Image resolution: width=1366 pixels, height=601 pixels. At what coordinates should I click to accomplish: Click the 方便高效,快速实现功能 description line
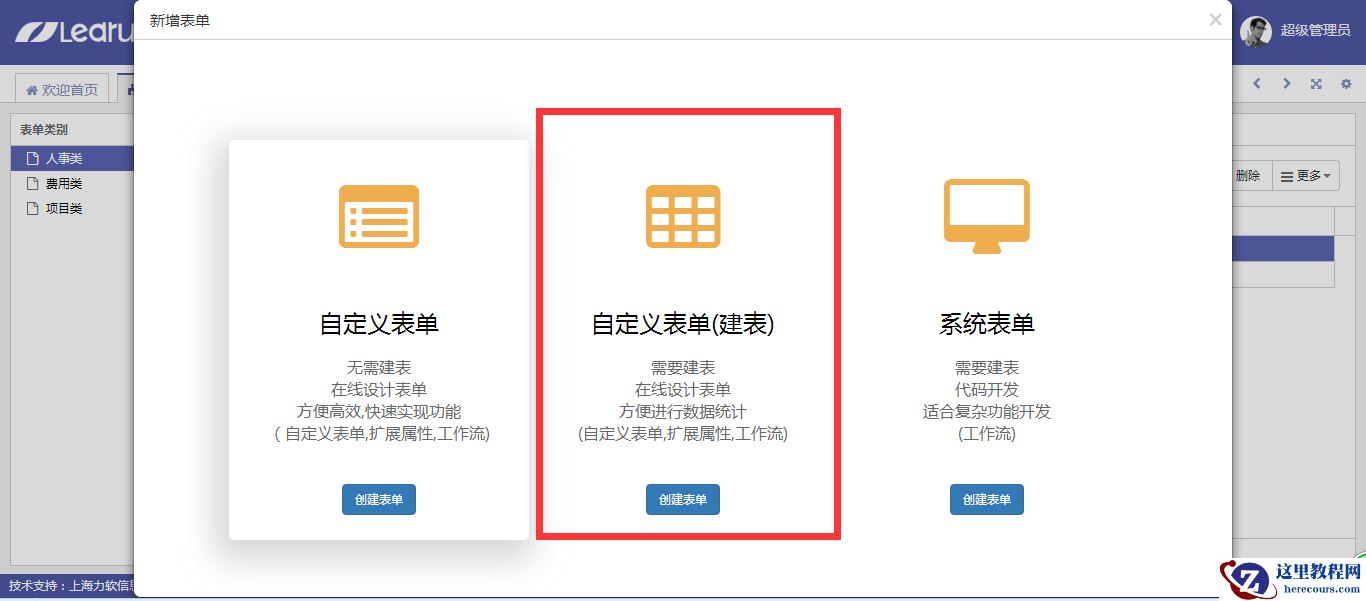click(x=379, y=412)
